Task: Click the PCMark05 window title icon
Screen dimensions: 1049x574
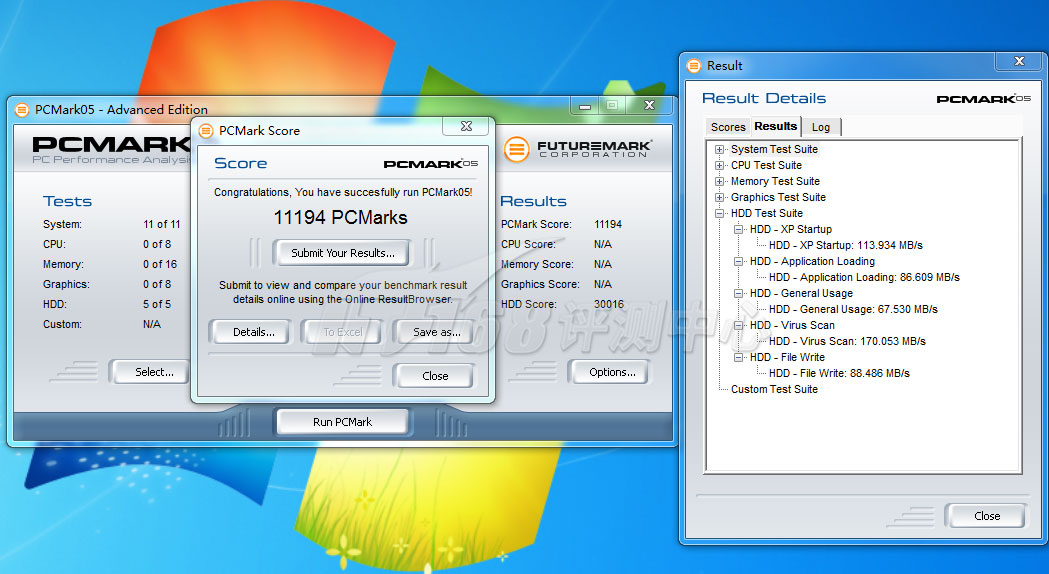Action: [22, 110]
